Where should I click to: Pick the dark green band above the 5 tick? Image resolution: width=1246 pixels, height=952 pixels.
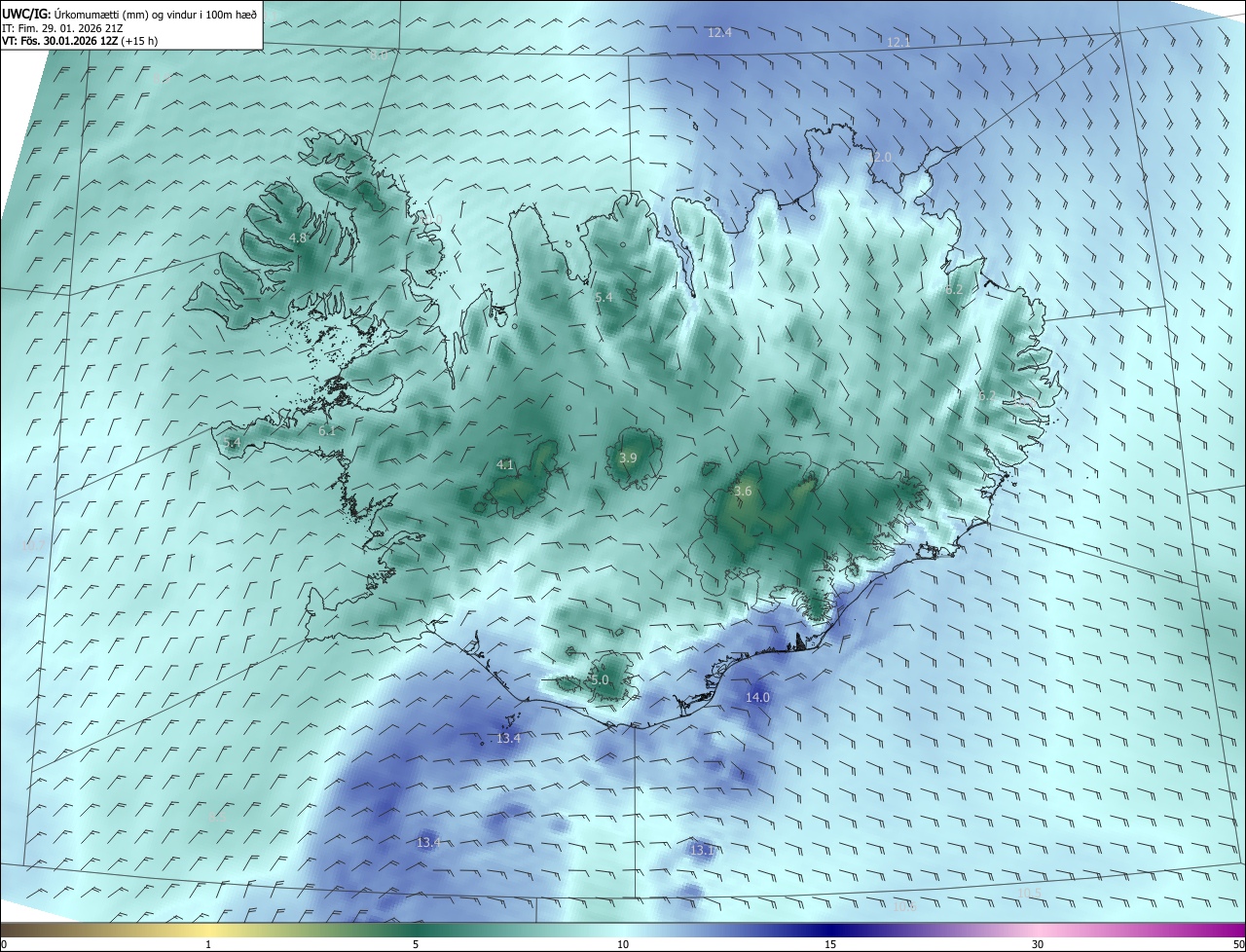click(416, 930)
